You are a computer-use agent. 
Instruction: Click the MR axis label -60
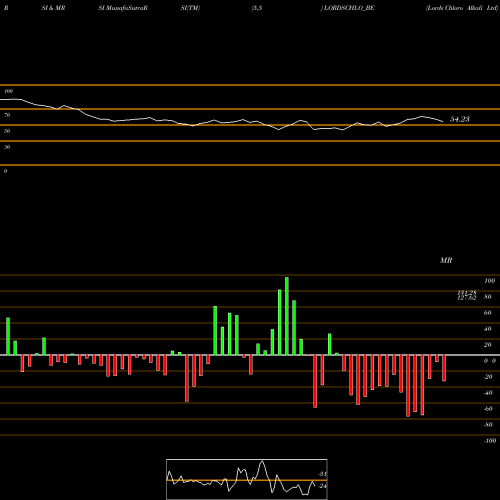coord(488,409)
